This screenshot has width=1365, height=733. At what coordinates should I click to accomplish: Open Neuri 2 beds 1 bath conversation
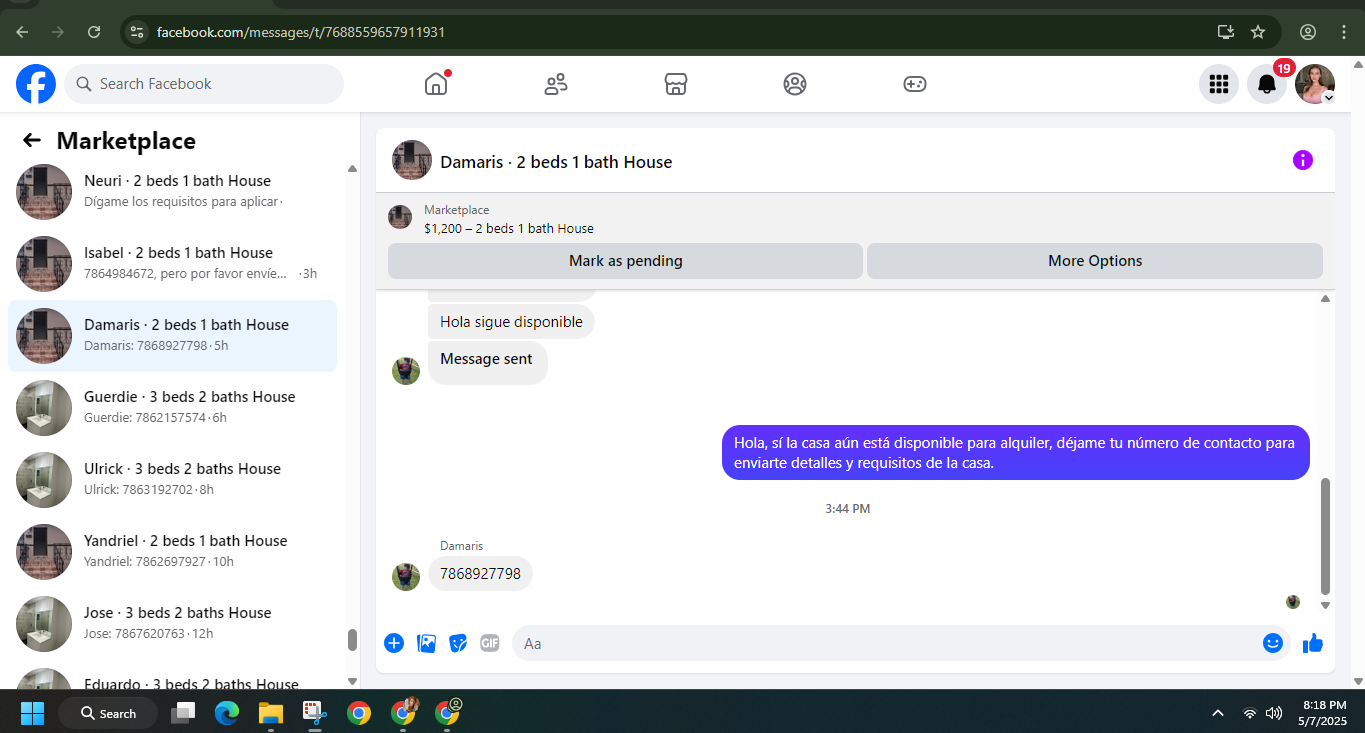coord(172,191)
